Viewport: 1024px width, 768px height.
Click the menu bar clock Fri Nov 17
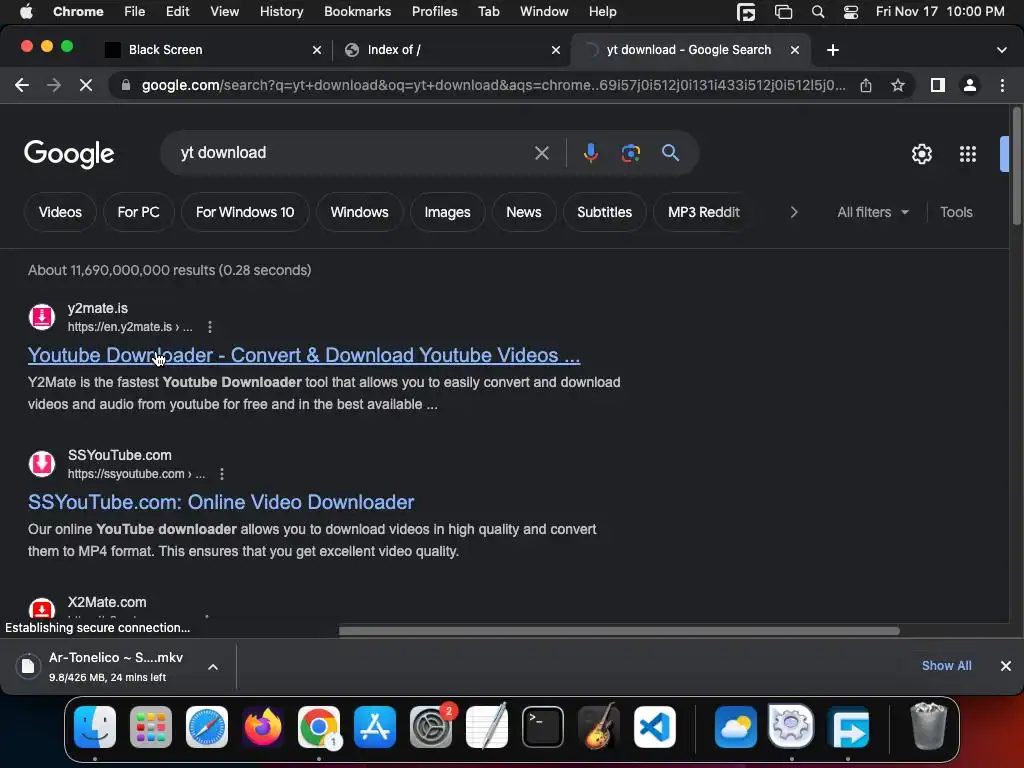pos(940,12)
